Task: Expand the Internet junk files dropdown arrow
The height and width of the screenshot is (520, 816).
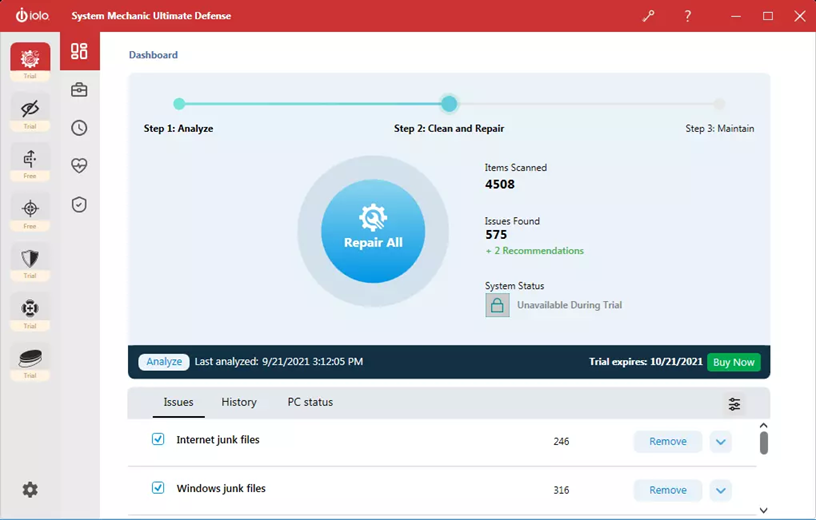Action: click(x=720, y=441)
